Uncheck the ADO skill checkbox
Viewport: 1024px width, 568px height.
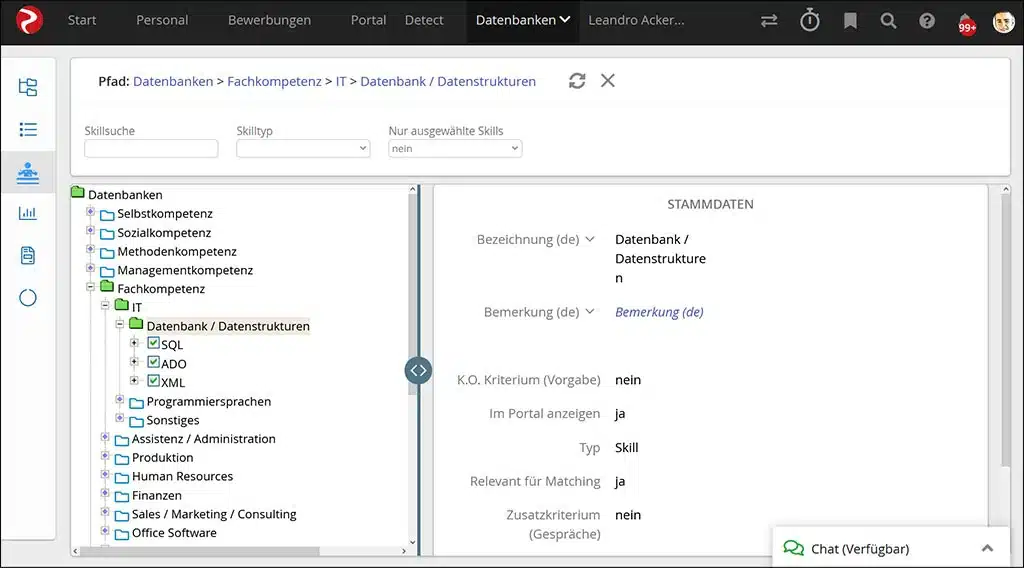point(153,362)
